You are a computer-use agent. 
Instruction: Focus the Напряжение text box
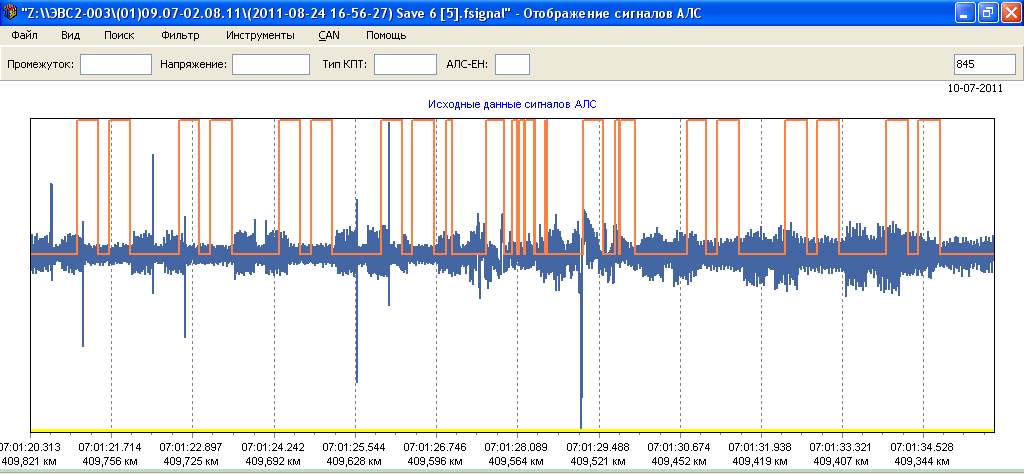[270, 65]
